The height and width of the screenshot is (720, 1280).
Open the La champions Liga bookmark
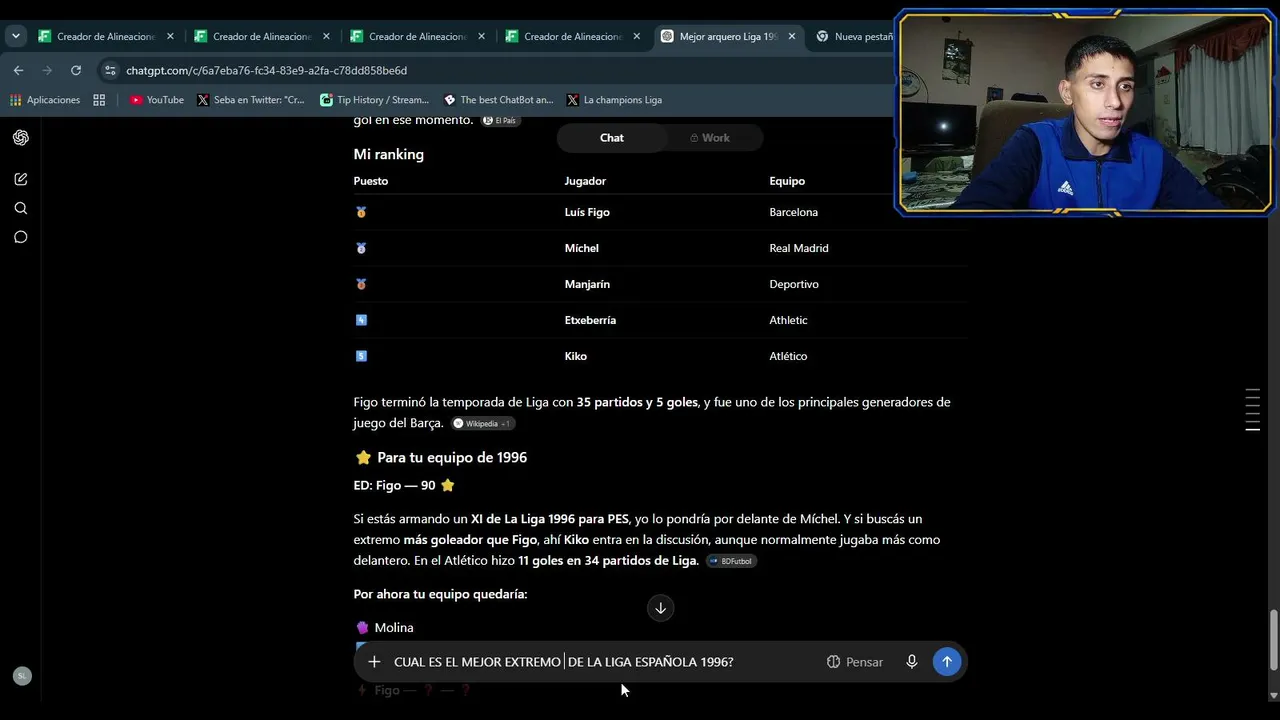point(614,100)
